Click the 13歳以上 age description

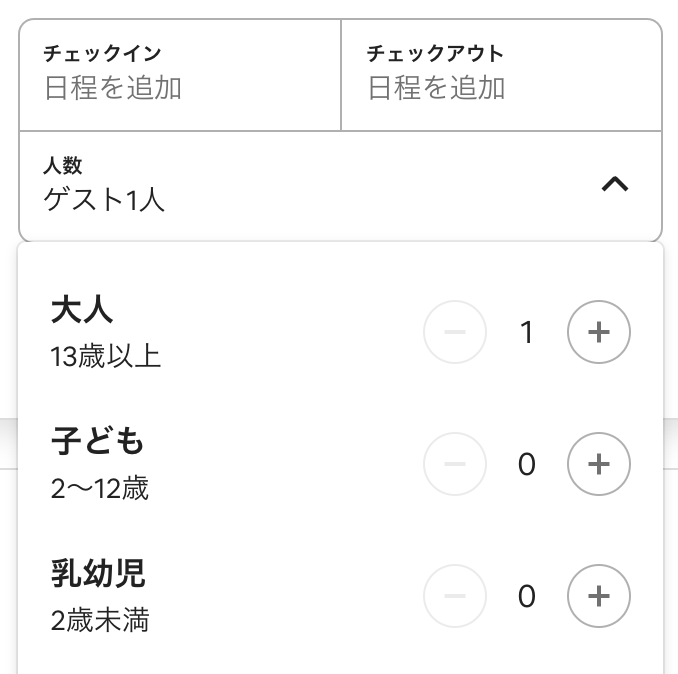click(x=106, y=357)
